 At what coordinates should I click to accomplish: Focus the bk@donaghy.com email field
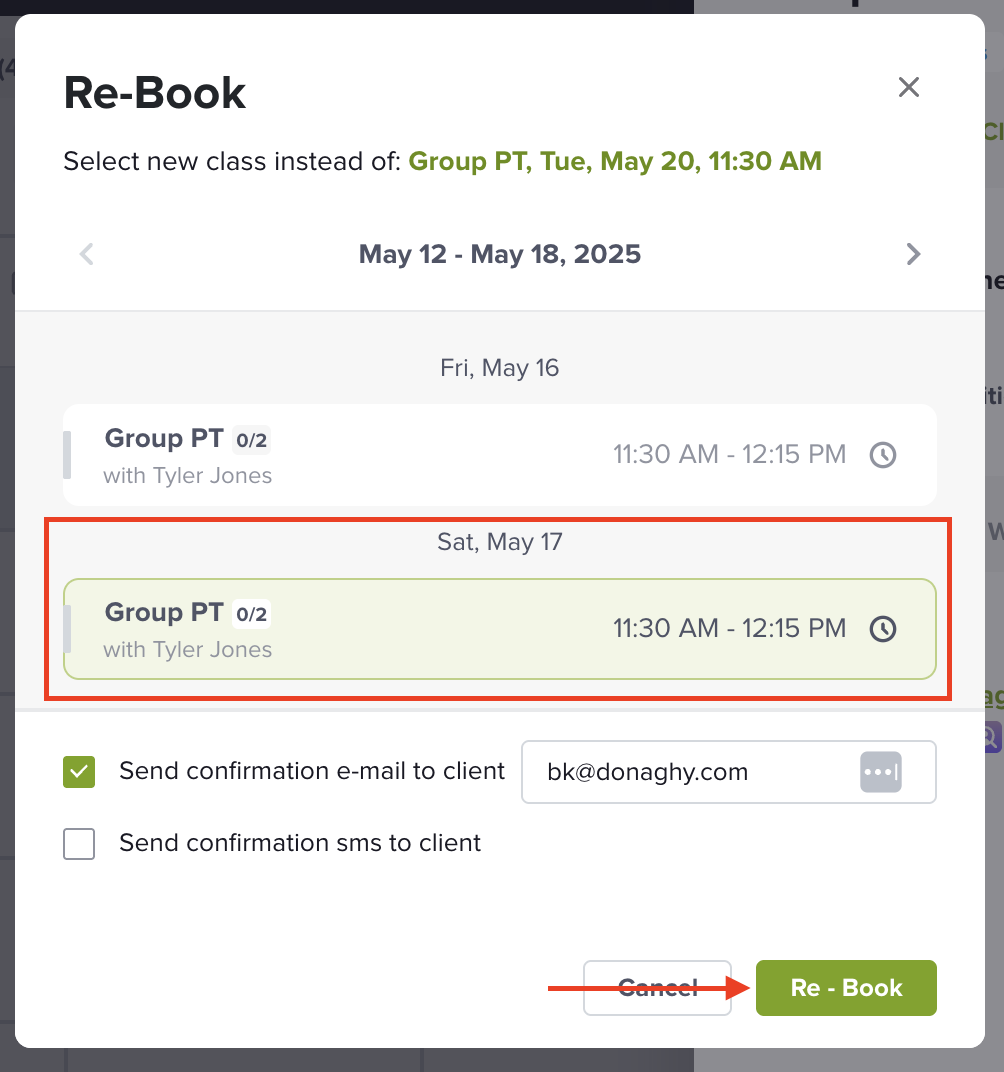point(729,772)
